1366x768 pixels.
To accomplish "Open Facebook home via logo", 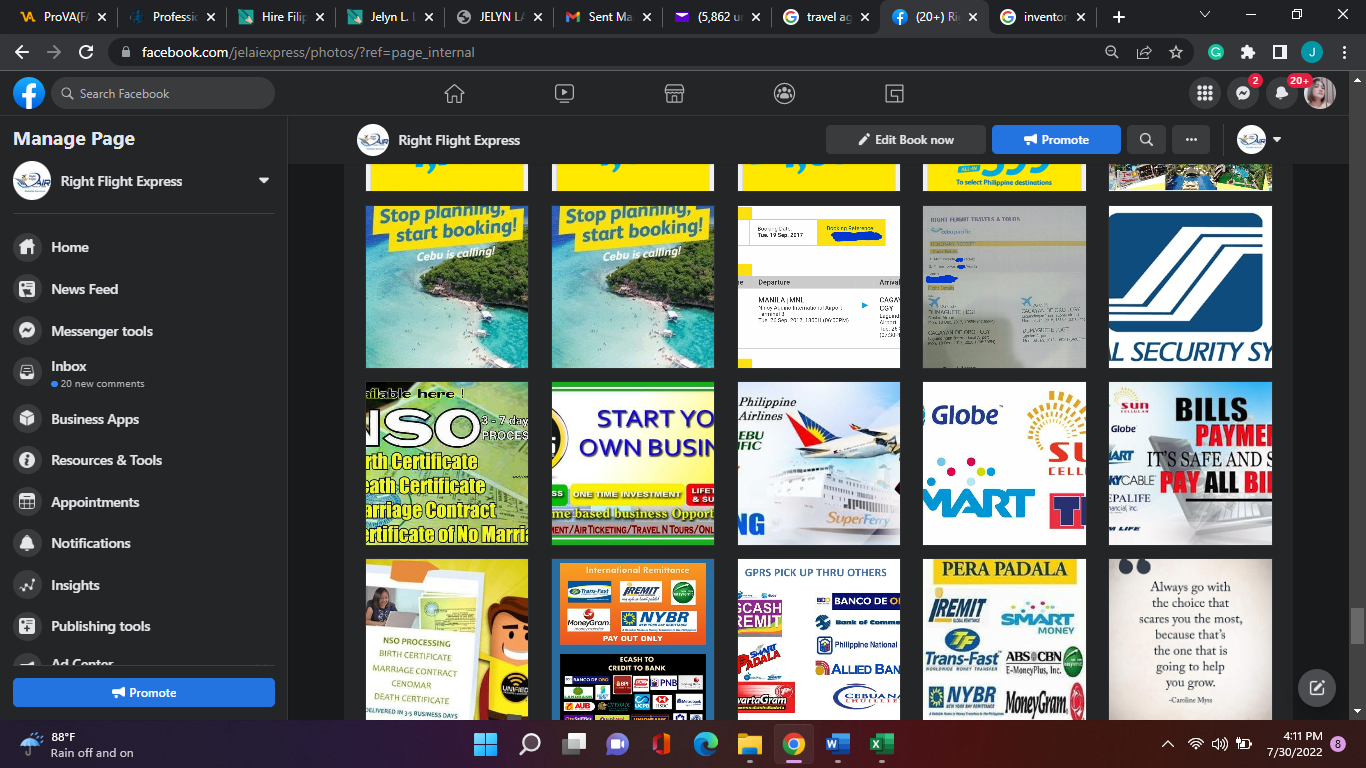I will [x=29, y=93].
